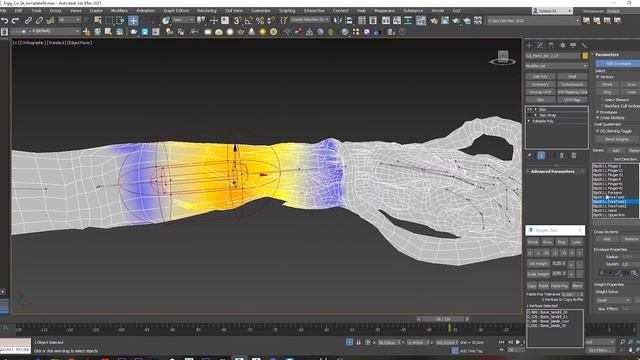Open the Rendering menu

pos(207,11)
